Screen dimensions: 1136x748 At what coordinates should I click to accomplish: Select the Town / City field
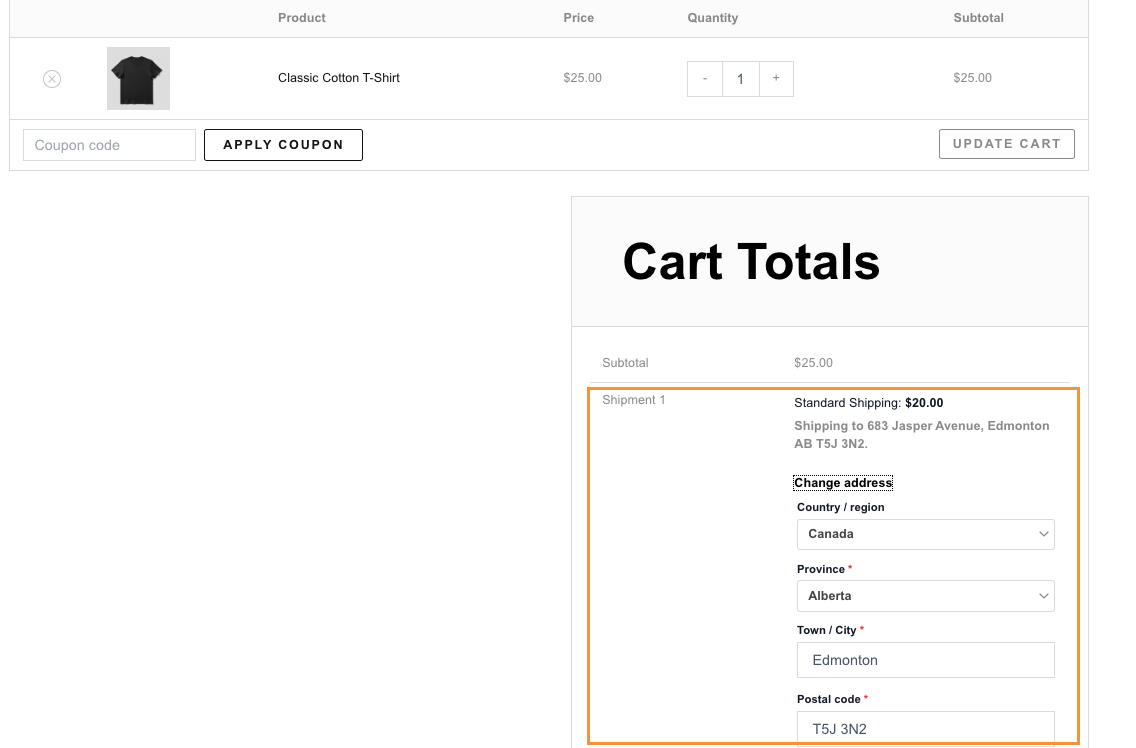click(x=925, y=660)
